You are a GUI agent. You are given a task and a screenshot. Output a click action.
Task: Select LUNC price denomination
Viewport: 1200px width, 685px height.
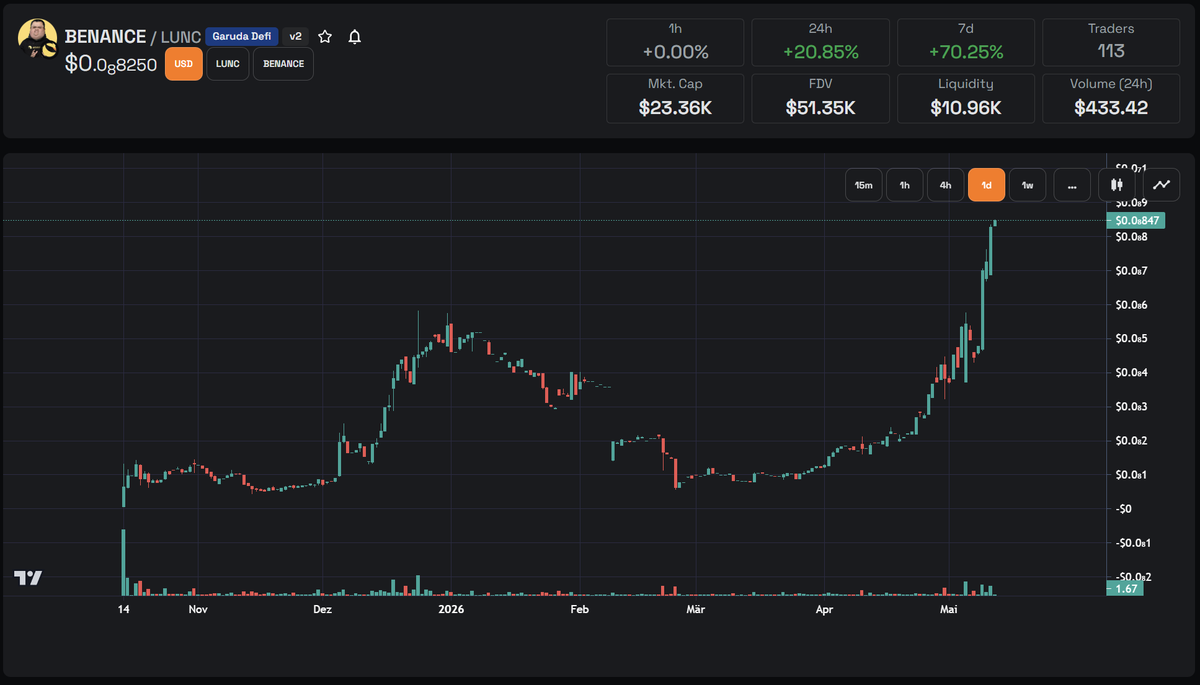click(228, 64)
